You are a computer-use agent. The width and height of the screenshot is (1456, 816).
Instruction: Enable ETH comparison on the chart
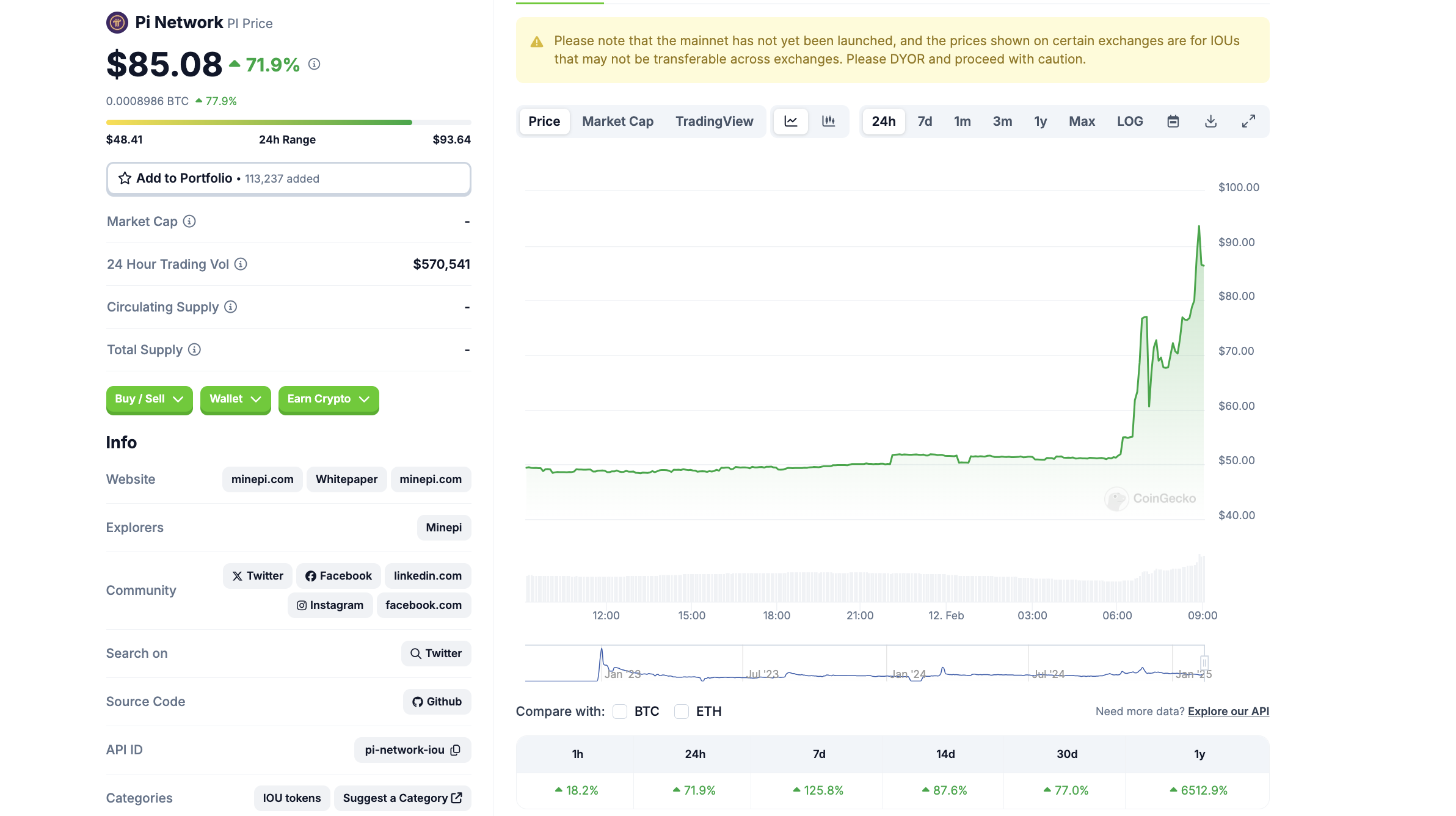(x=682, y=711)
